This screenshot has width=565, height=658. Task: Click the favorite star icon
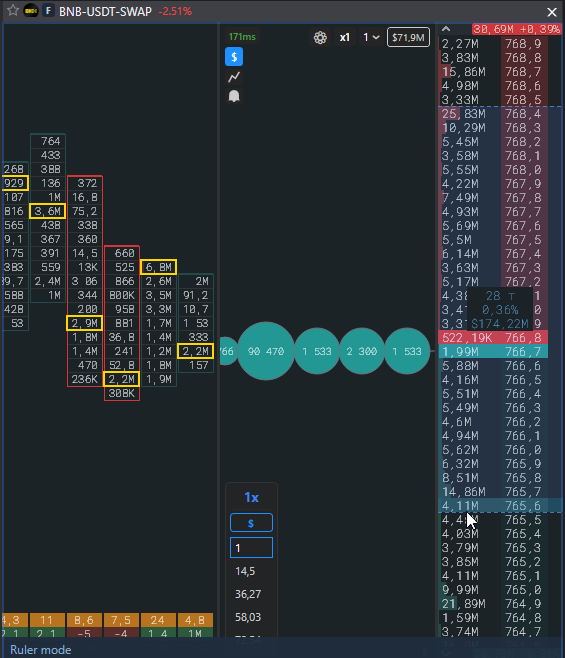[13, 10]
